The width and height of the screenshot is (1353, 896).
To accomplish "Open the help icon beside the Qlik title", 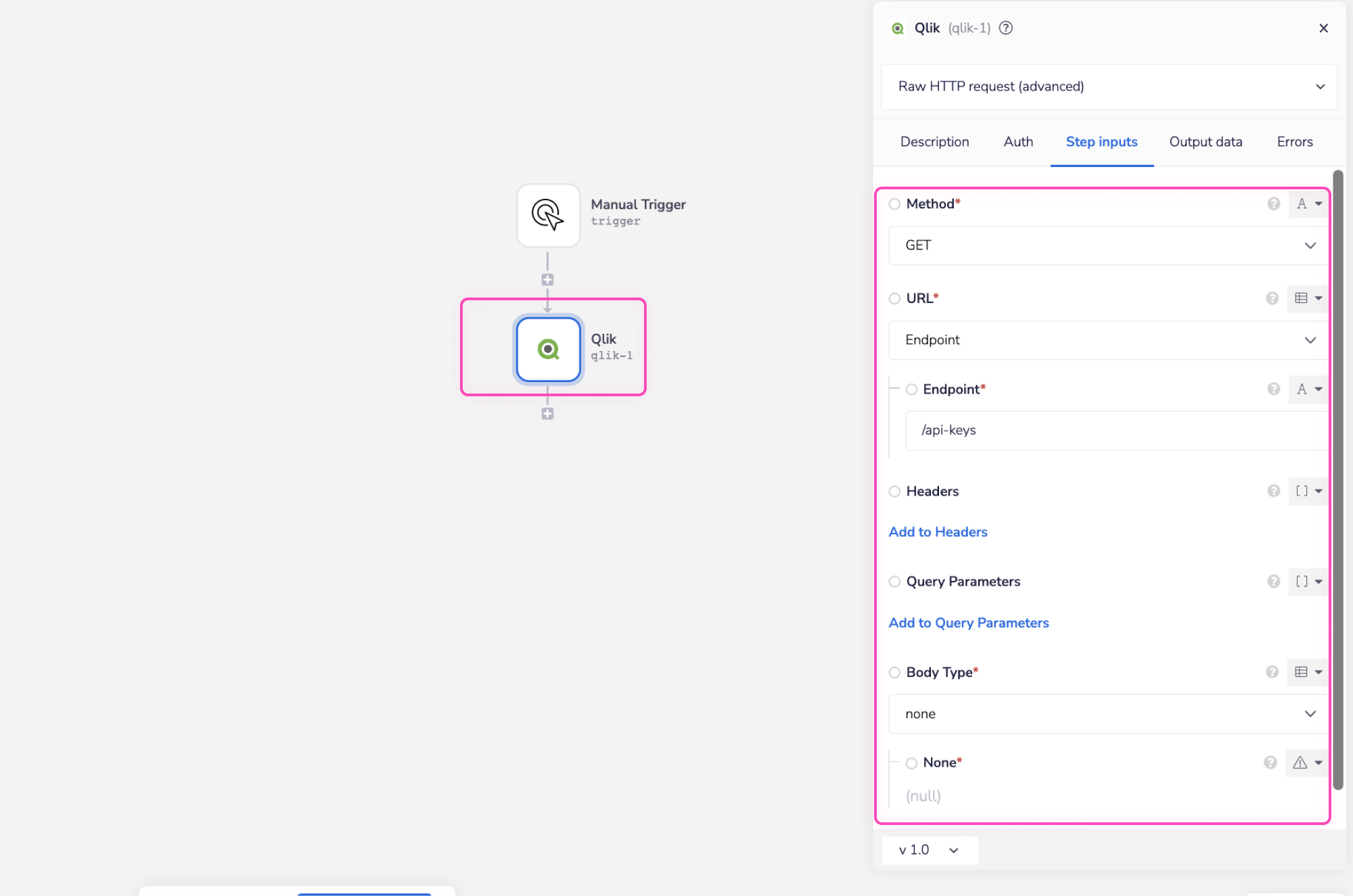I will click(1006, 28).
